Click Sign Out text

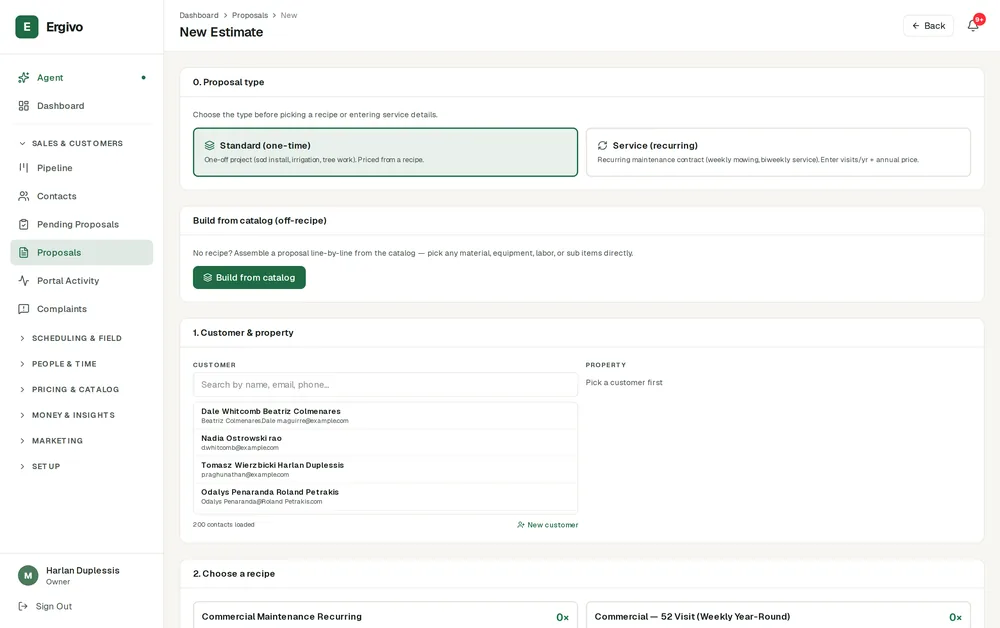click(x=54, y=606)
